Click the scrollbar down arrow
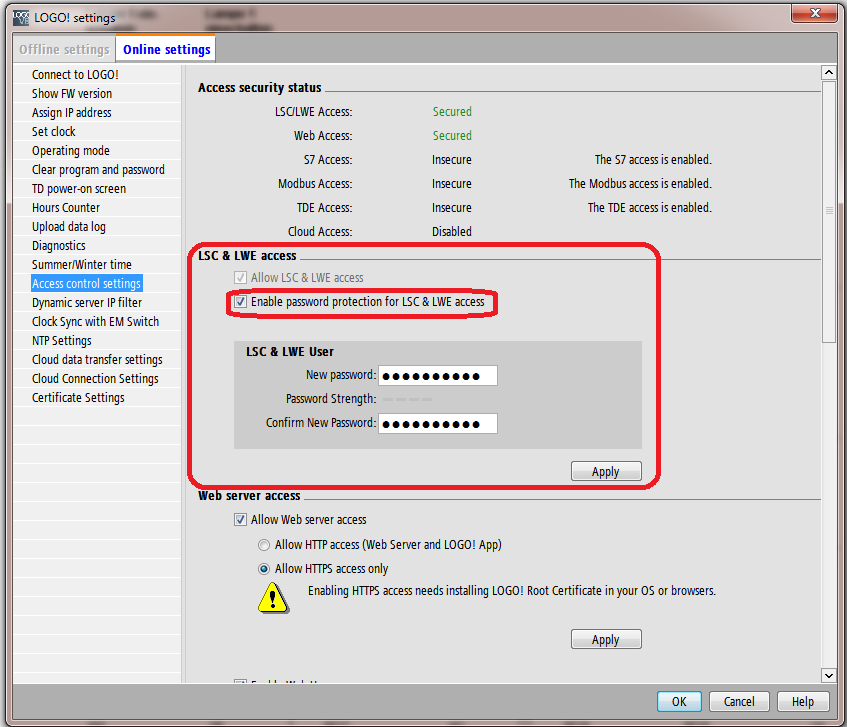This screenshot has width=847, height=727. coord(829,675)
